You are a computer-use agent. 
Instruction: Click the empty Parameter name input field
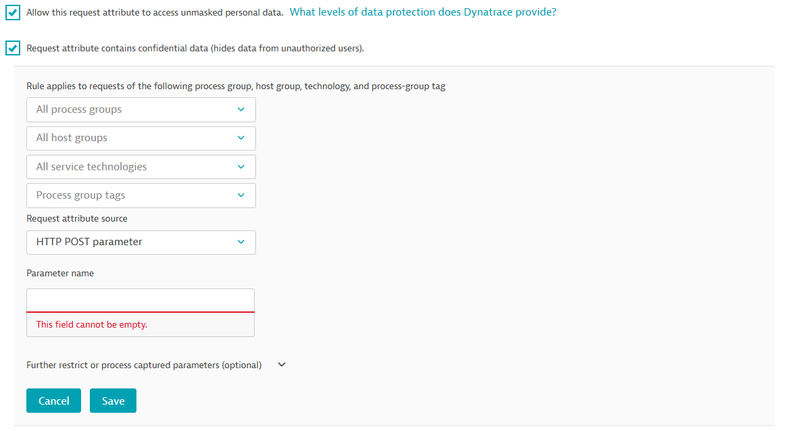[x=140, y=300]
